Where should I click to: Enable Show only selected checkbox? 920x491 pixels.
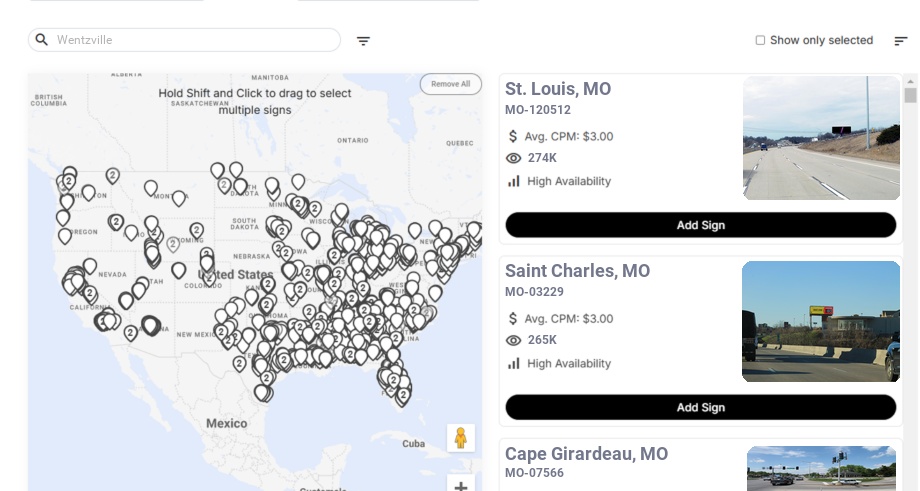[760, 40]
